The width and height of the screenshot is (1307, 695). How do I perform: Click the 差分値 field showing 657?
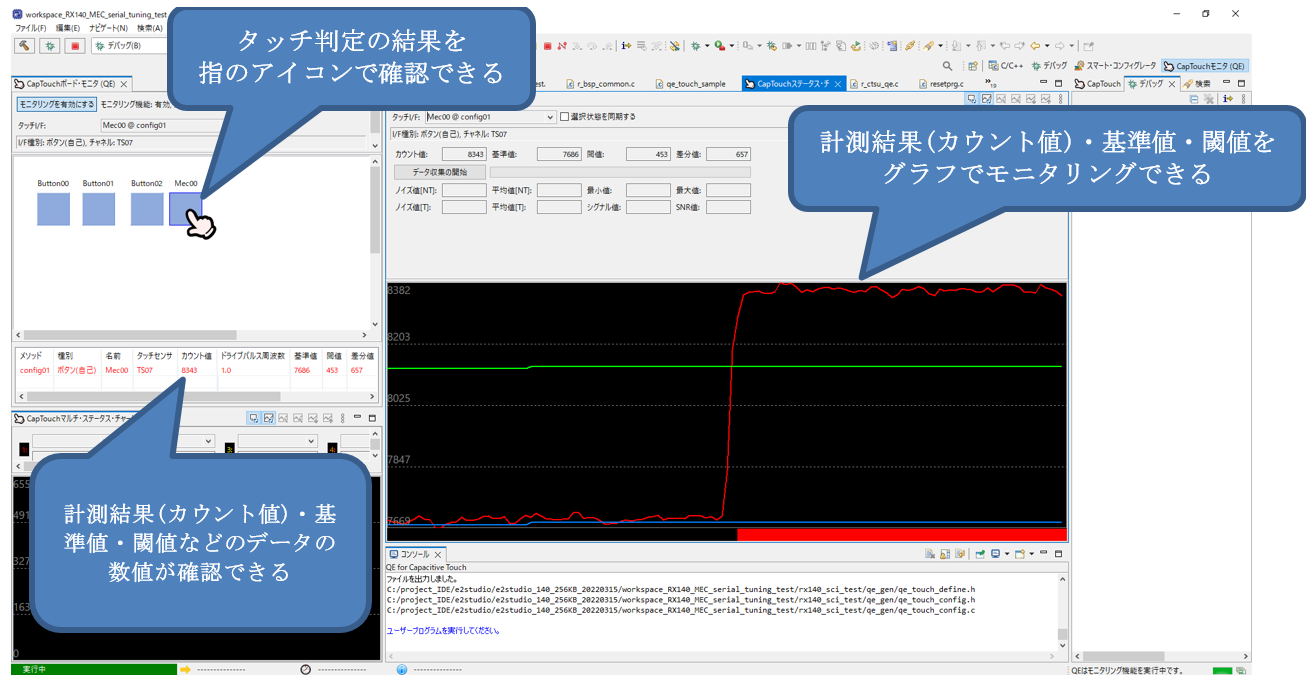click(x=728, y=154)
